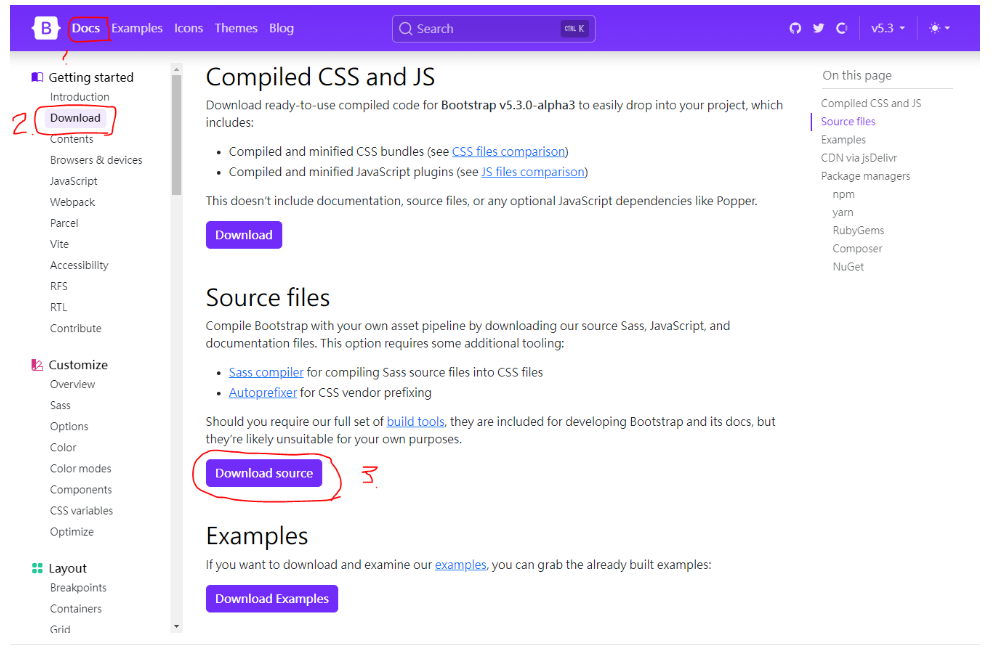Jump to NuGet section
The image size is (997, 650).
pyautogui.click(x=848, y=266)
